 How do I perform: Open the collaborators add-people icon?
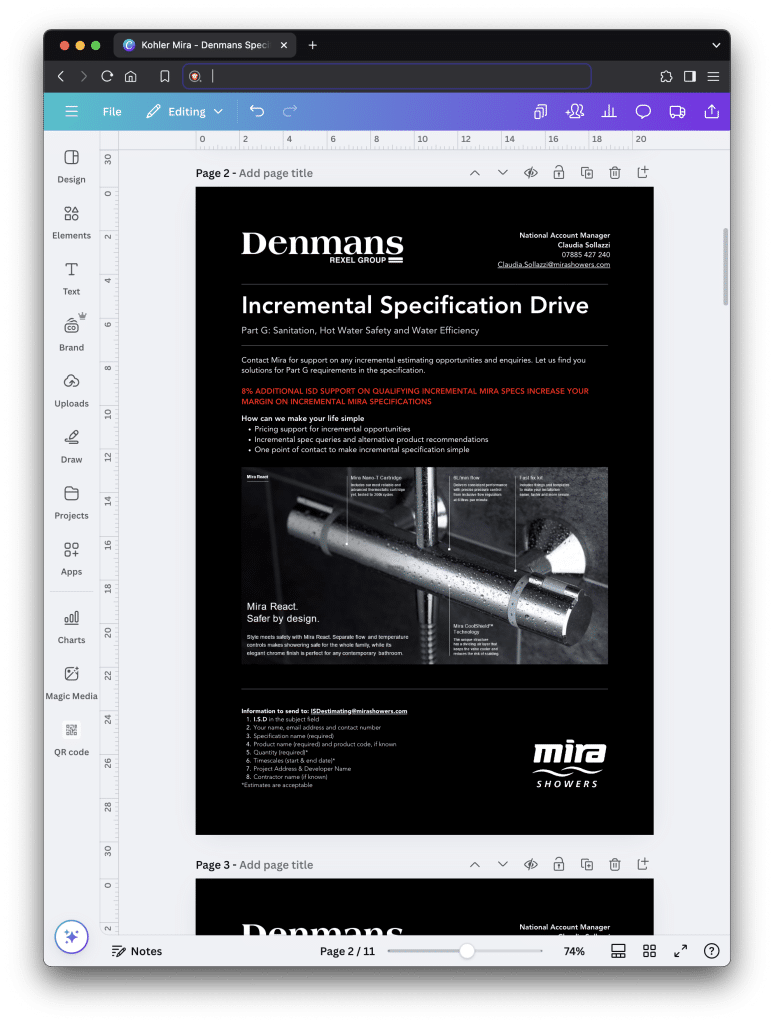(575, 112)
